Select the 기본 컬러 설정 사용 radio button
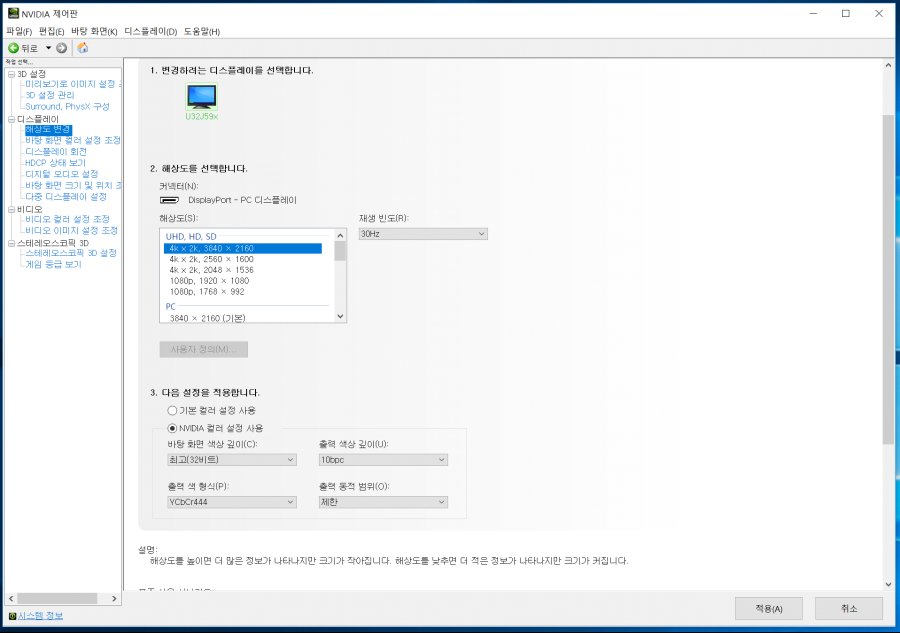900x633 pixels. [x=171, y=410]
